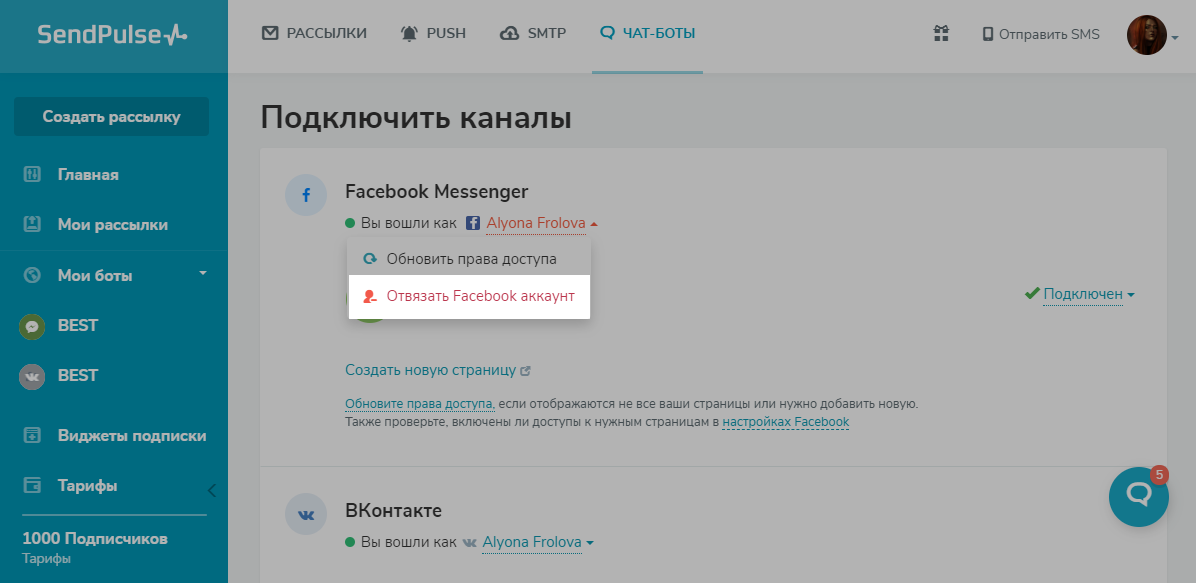This screenshot has height=583, width=1196.
Task: Click the Создать рассылку button
Action: point(111,117)
